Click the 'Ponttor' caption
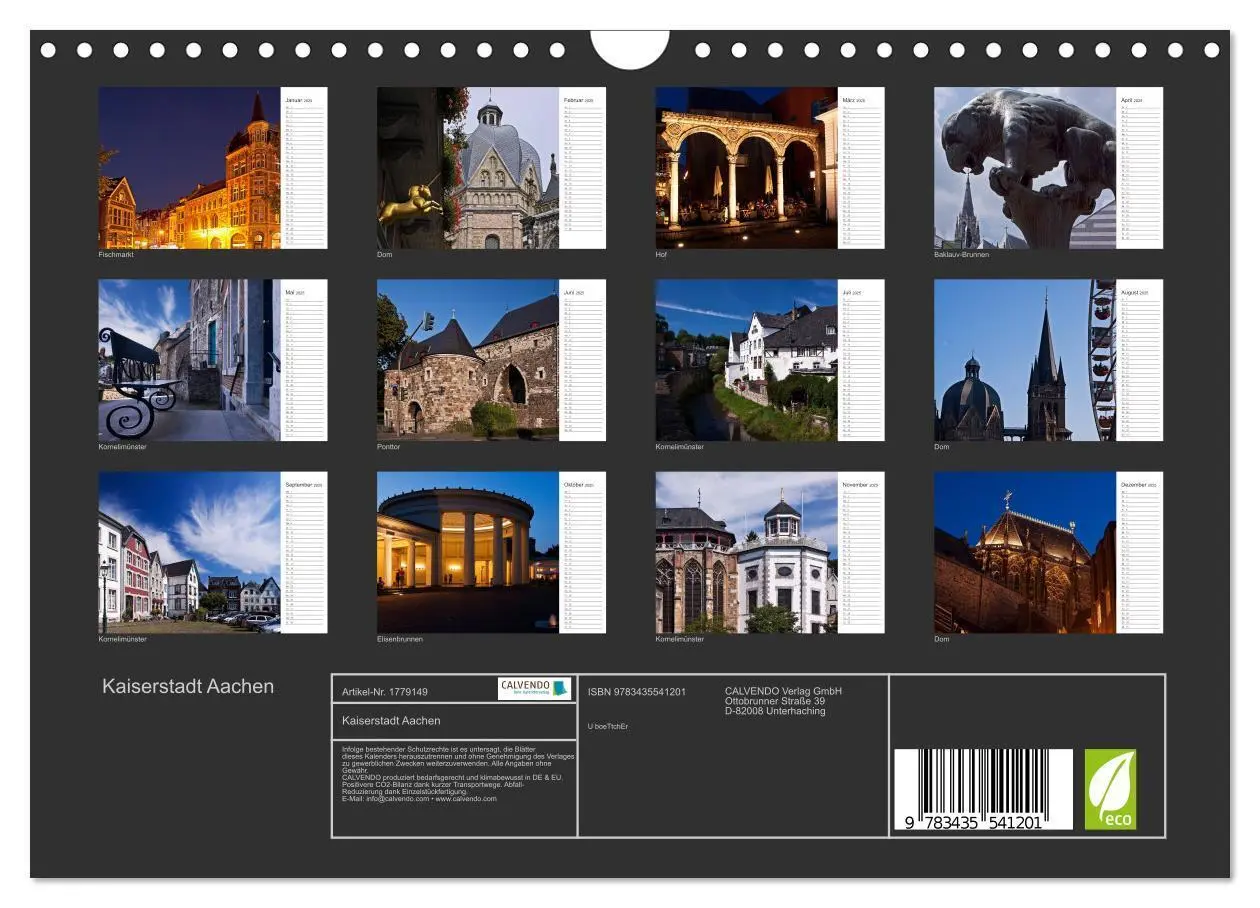Image resolution: width=1260 pixels, height=908 pixels. (389, 446)
